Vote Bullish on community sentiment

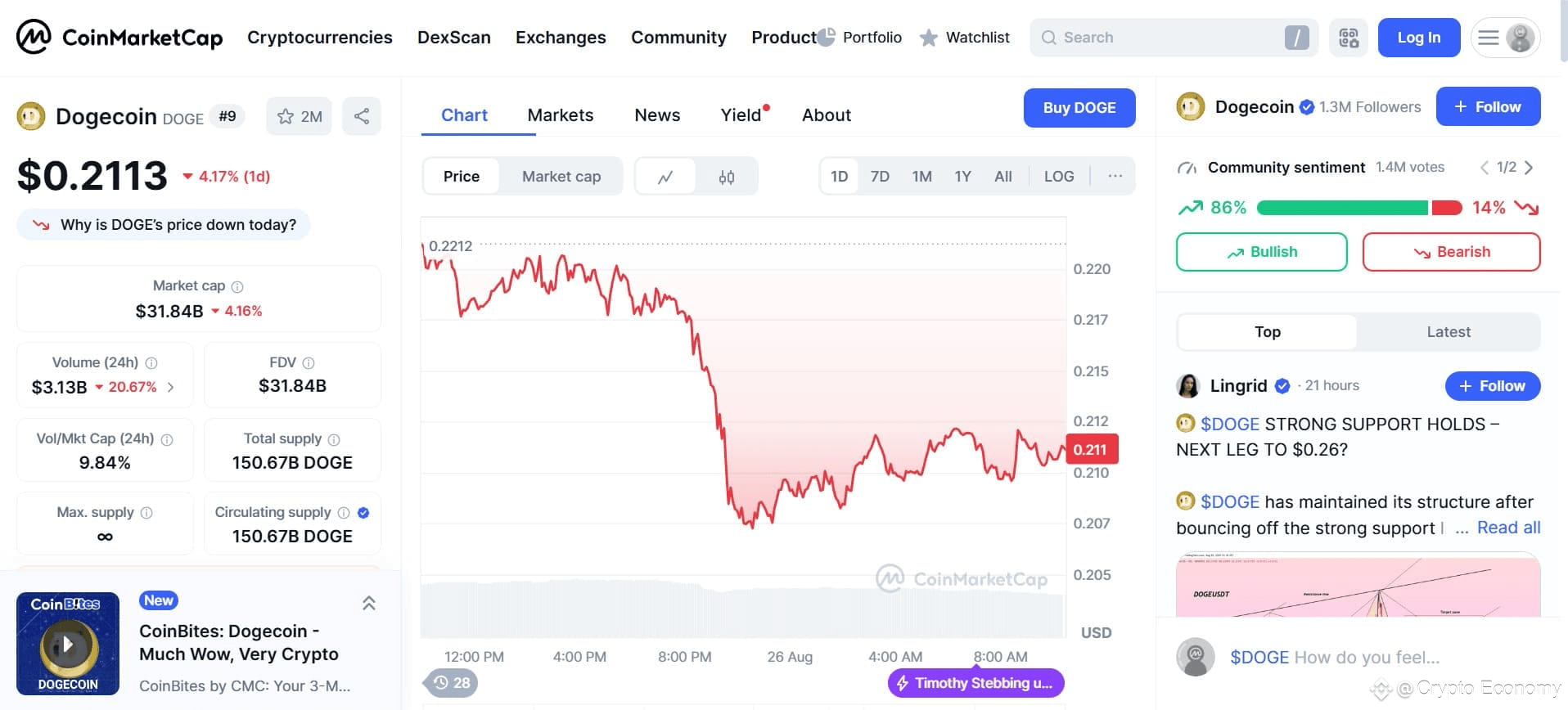1262,252
